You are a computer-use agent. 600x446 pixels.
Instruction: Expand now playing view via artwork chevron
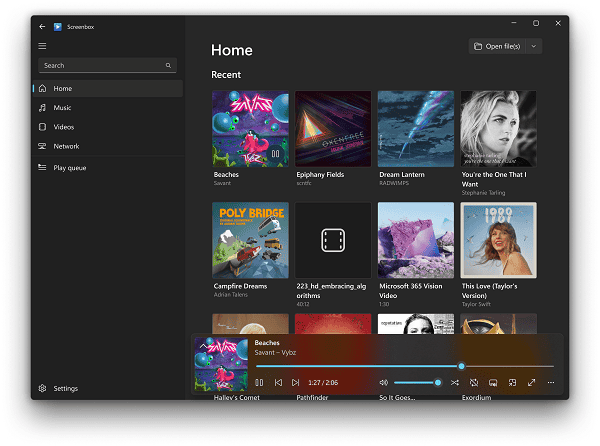[203, 346]
